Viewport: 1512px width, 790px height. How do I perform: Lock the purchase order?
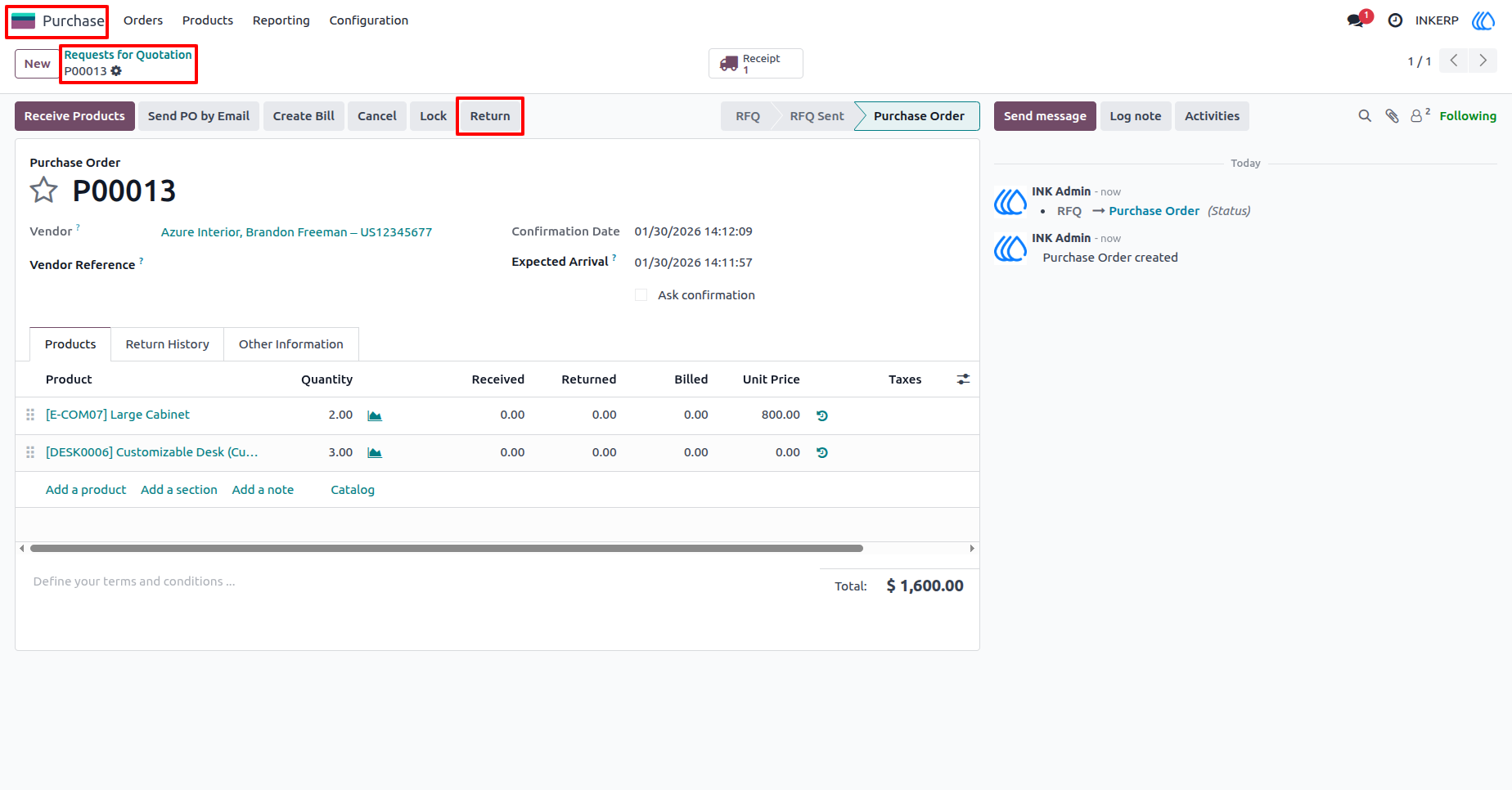click(434, 116)
